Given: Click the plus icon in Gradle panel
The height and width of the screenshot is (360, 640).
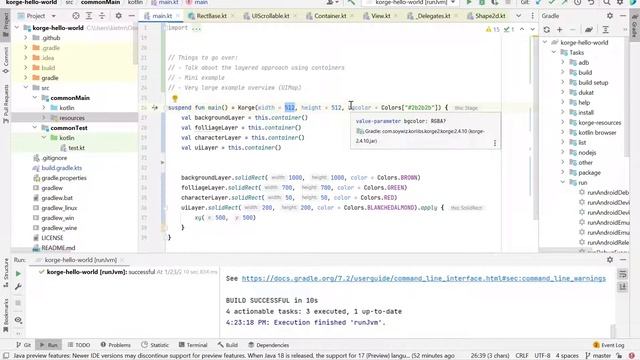Looking at the screenshot, I should (560, 29).
